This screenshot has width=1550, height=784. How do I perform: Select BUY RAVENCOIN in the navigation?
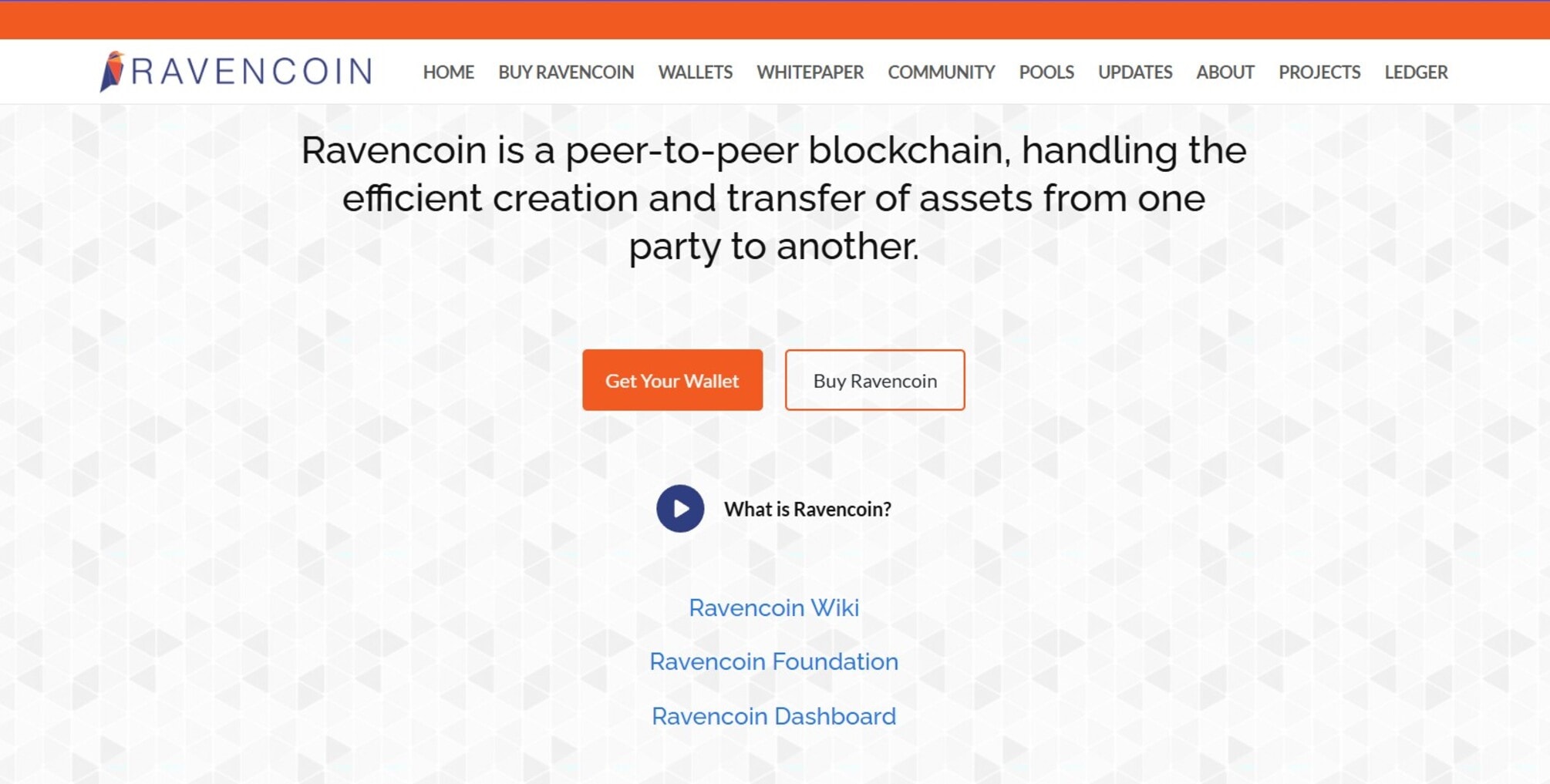[565, 72]
